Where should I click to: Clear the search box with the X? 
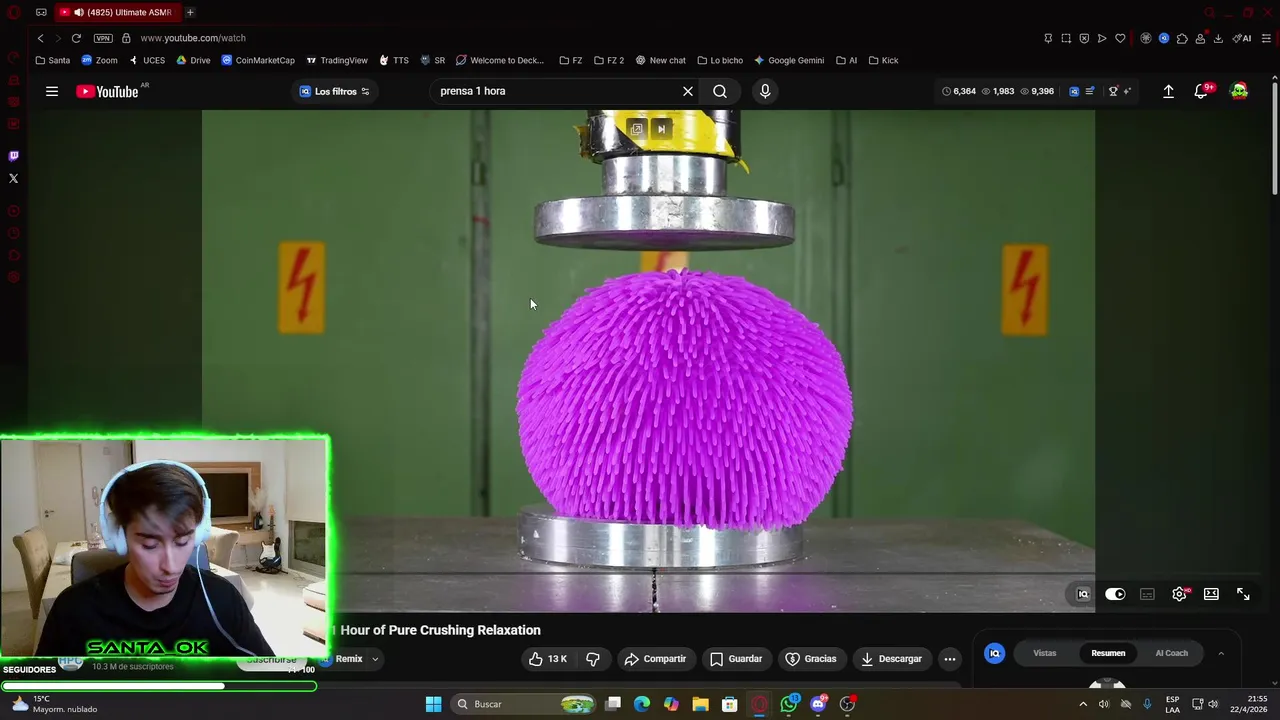click(x=688, y=91)
